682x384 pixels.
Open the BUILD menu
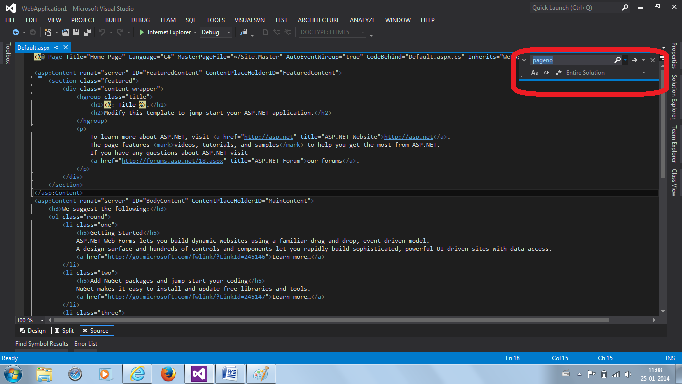click(113, 20)
